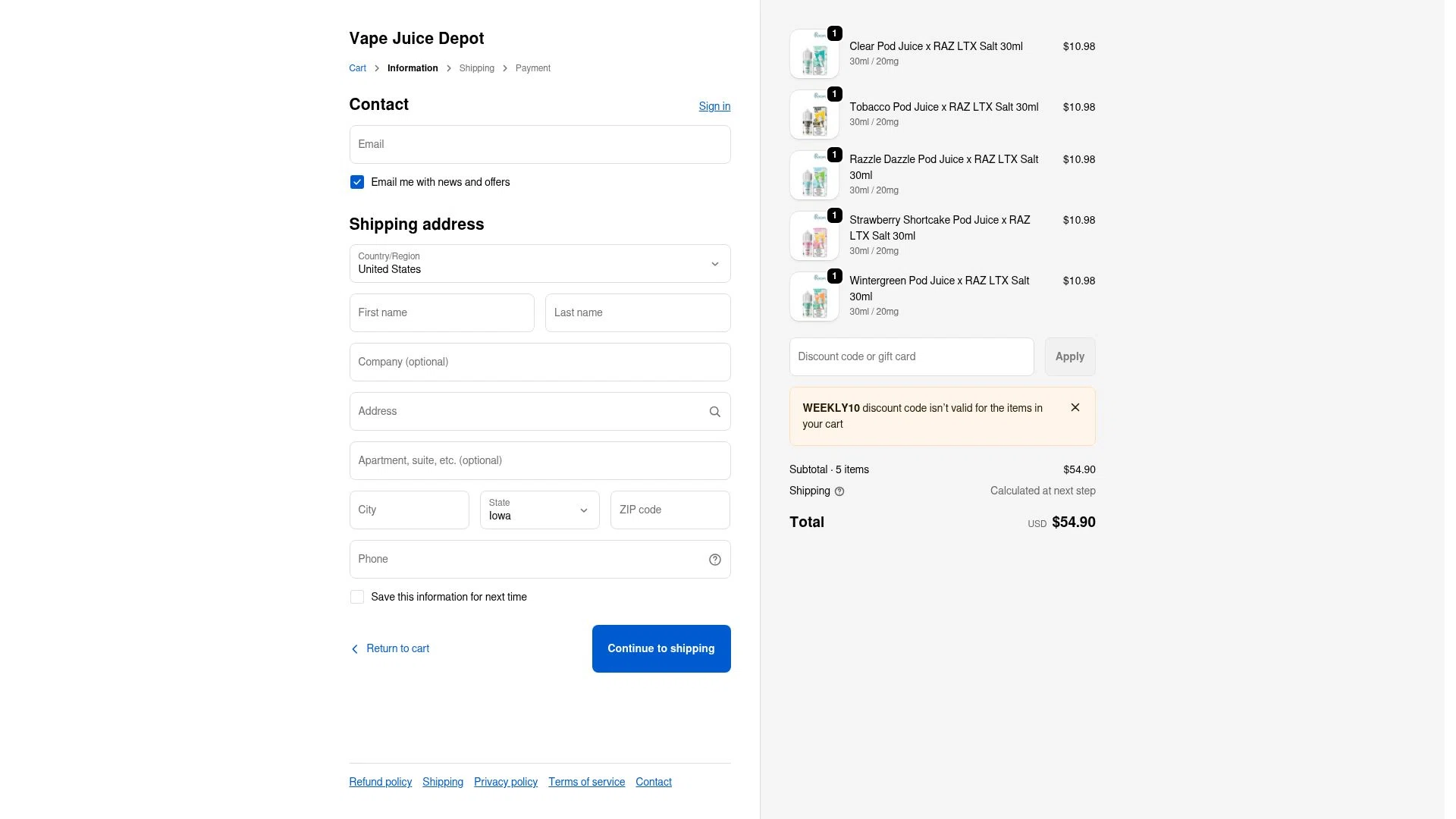Click the Clear Pod Juice product thumbnail
Screen dimensions: 1456x819
tap(814, 54)
